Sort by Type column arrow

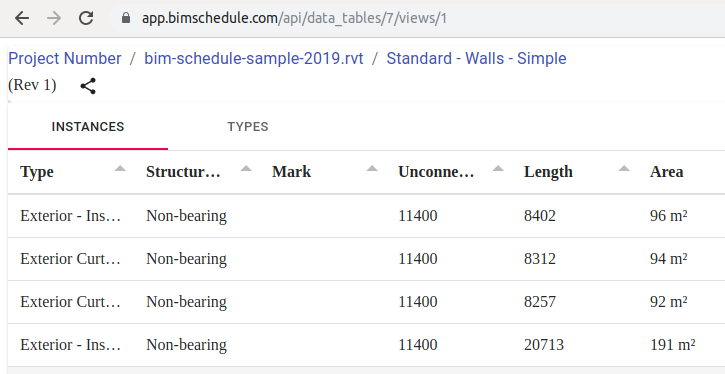click(x=120, y=169)
